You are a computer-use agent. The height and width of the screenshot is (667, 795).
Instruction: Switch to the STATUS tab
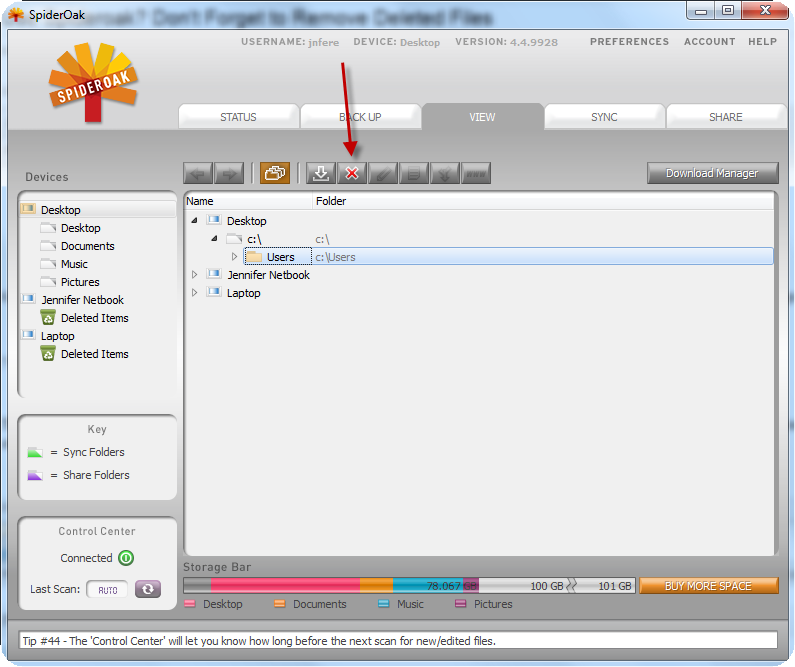[x=238, y=117]
